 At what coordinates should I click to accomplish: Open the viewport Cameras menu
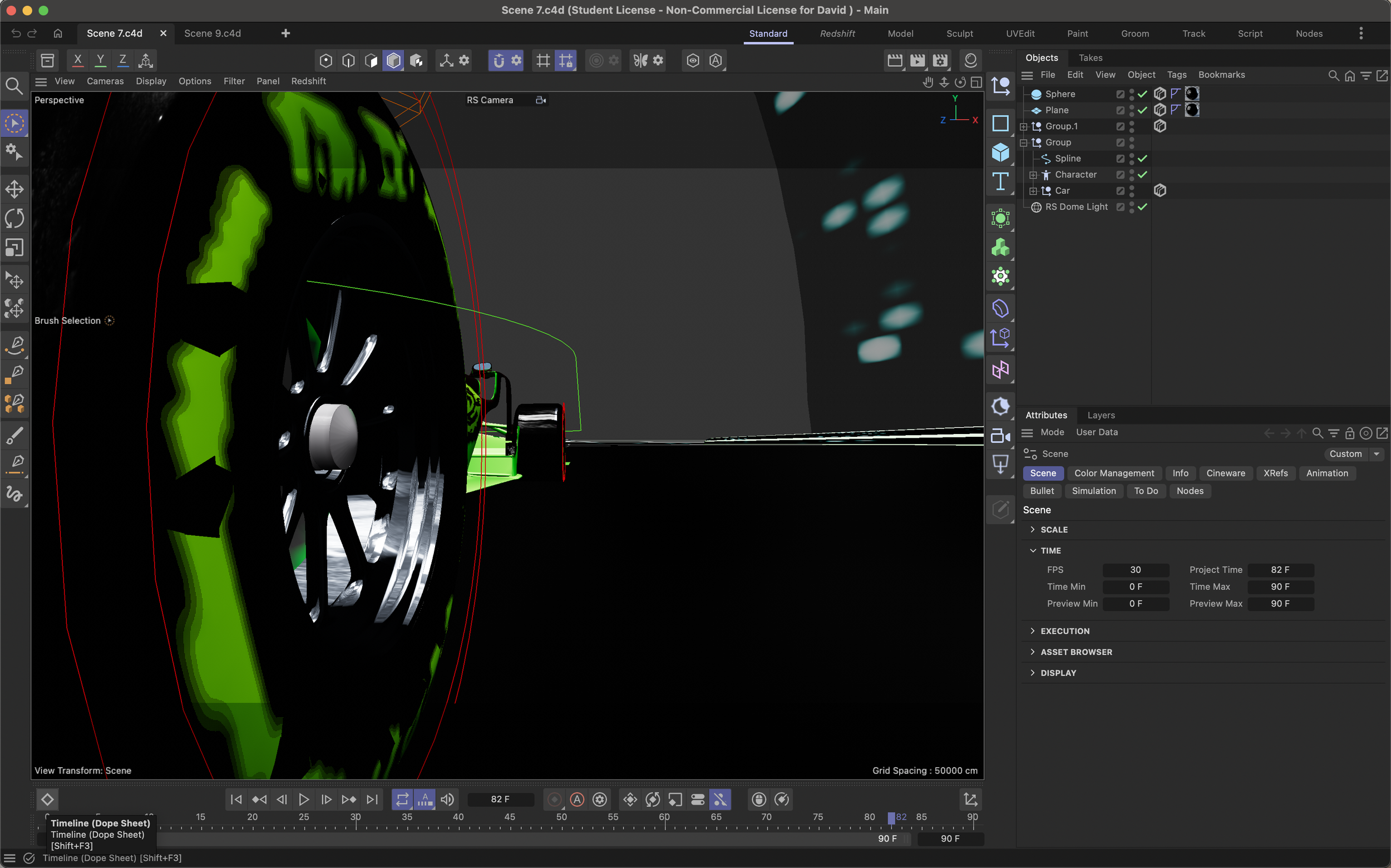click(x=105, y=81)
